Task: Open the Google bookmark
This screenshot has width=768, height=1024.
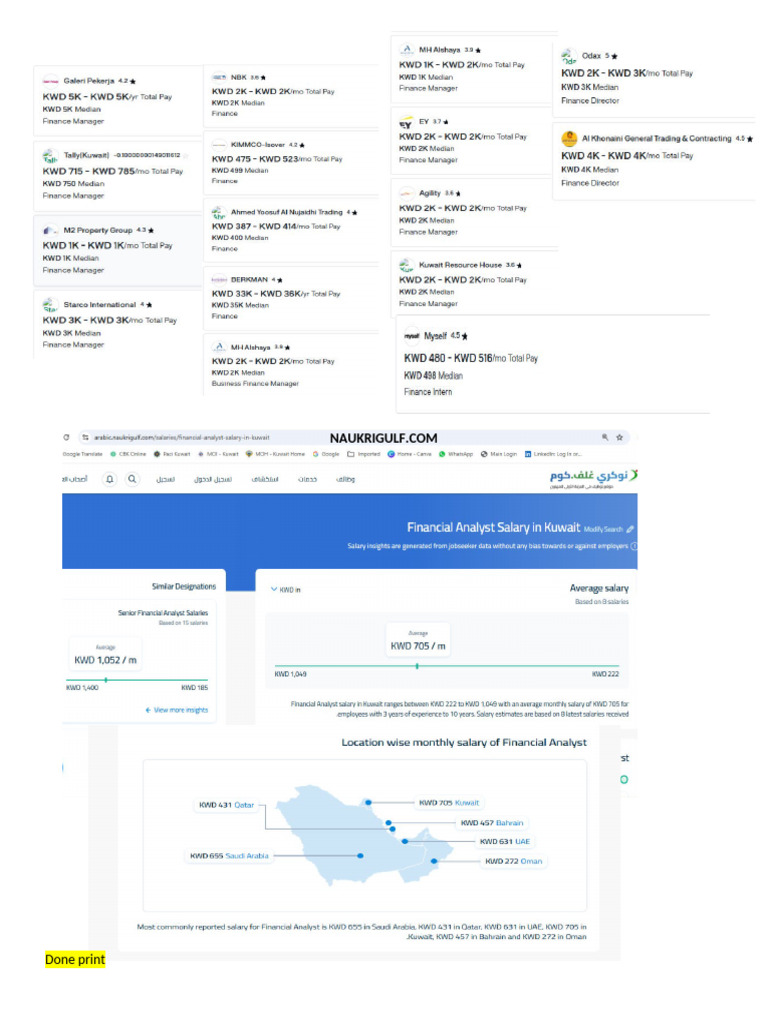Action: click(x=326, y=454)
